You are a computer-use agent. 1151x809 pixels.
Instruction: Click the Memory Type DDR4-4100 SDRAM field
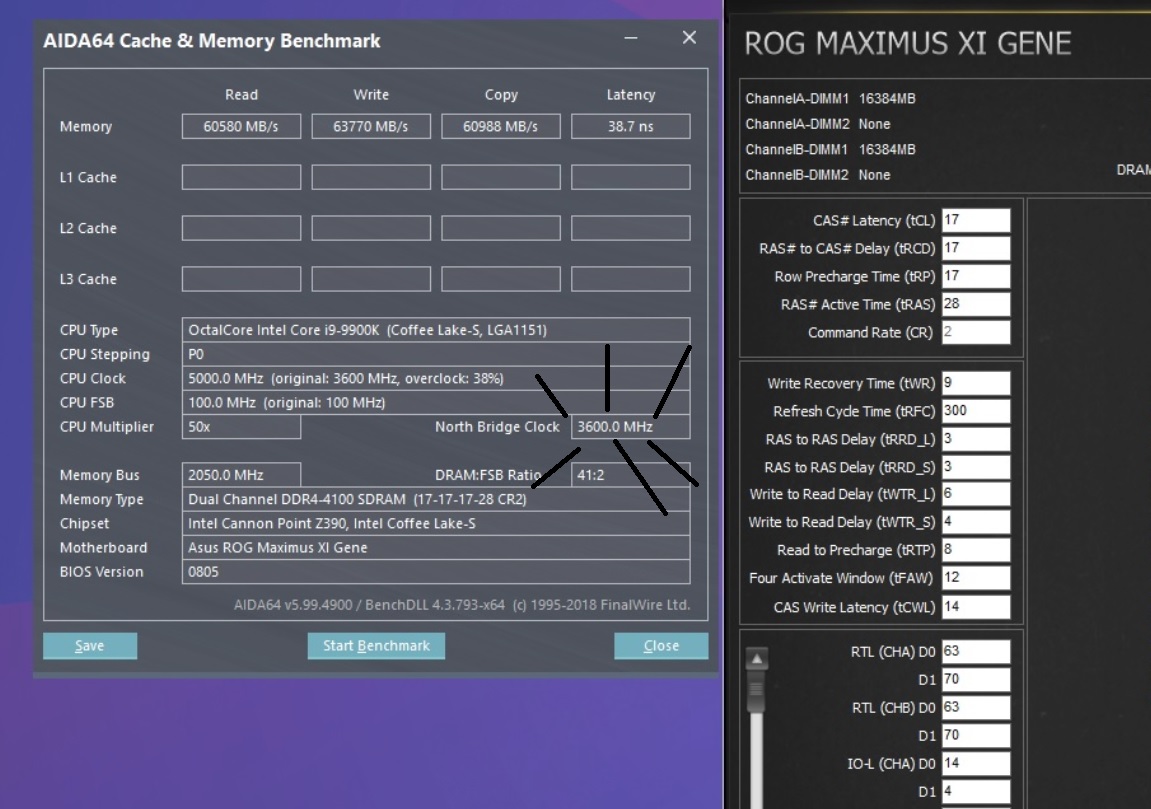coord(436,499)
